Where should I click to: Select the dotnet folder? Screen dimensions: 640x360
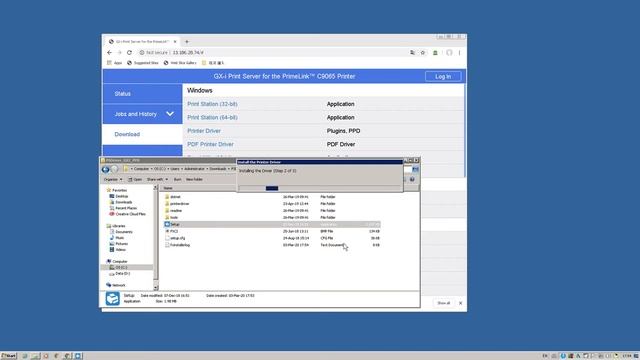[175, 197]
